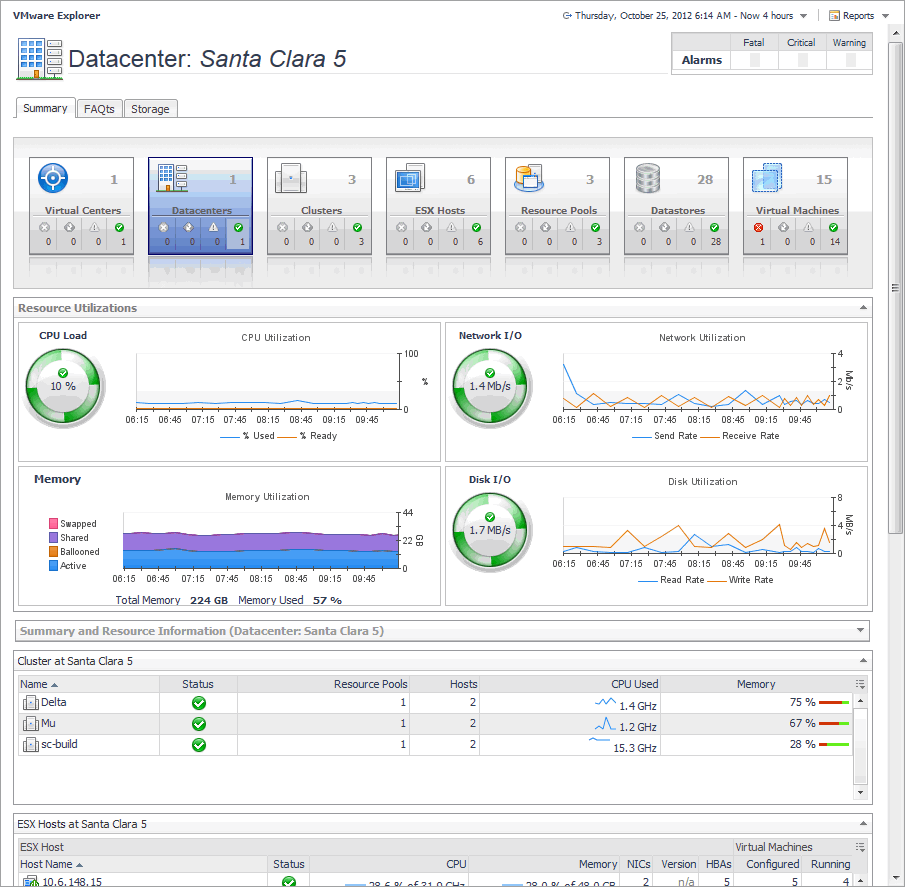
Task: Open column customizer icon in Cluster table
Action: 860,684
